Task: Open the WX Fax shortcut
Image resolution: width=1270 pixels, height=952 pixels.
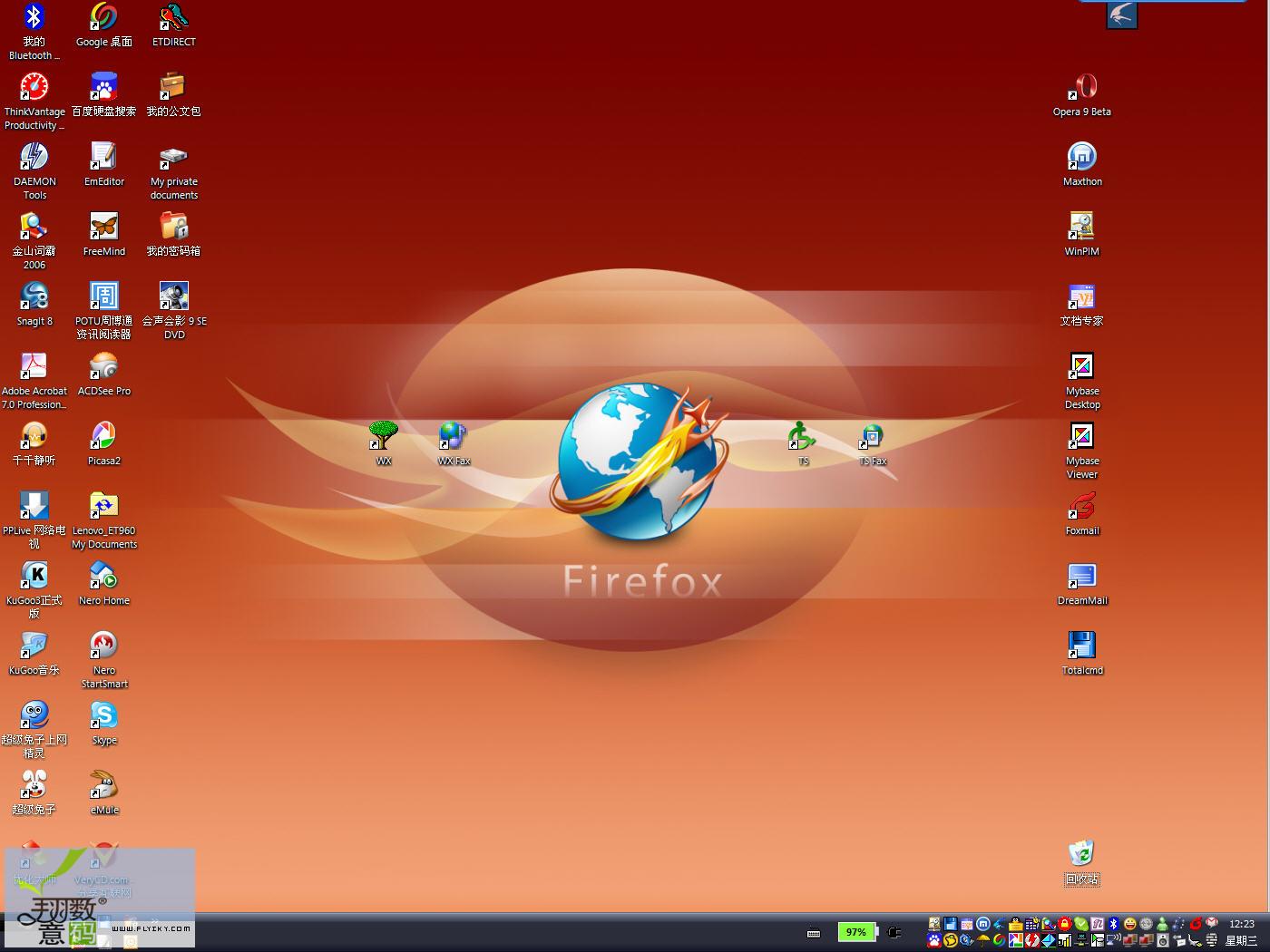Action: pos(454,444)
